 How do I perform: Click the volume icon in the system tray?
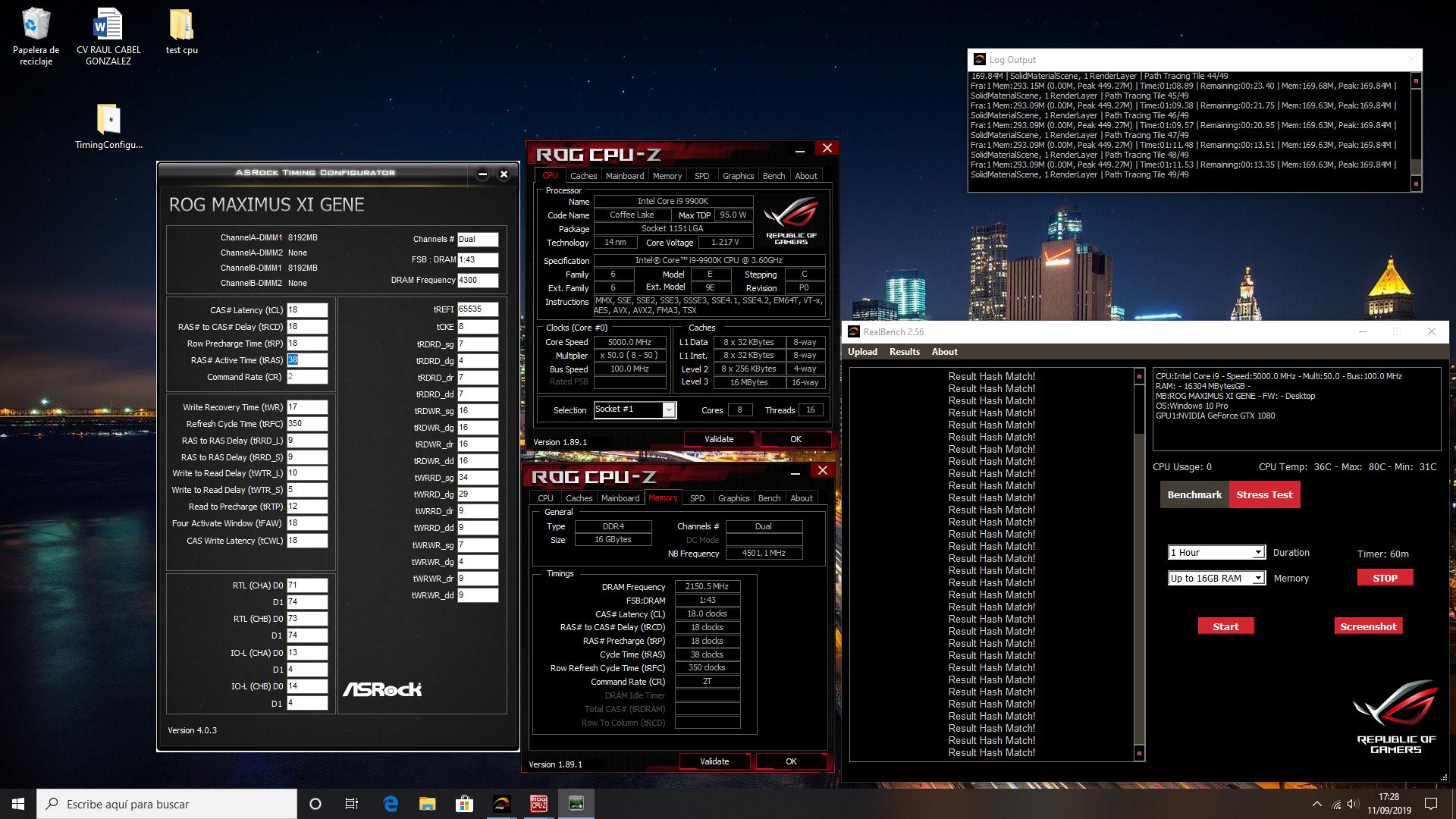point(1353,804)
